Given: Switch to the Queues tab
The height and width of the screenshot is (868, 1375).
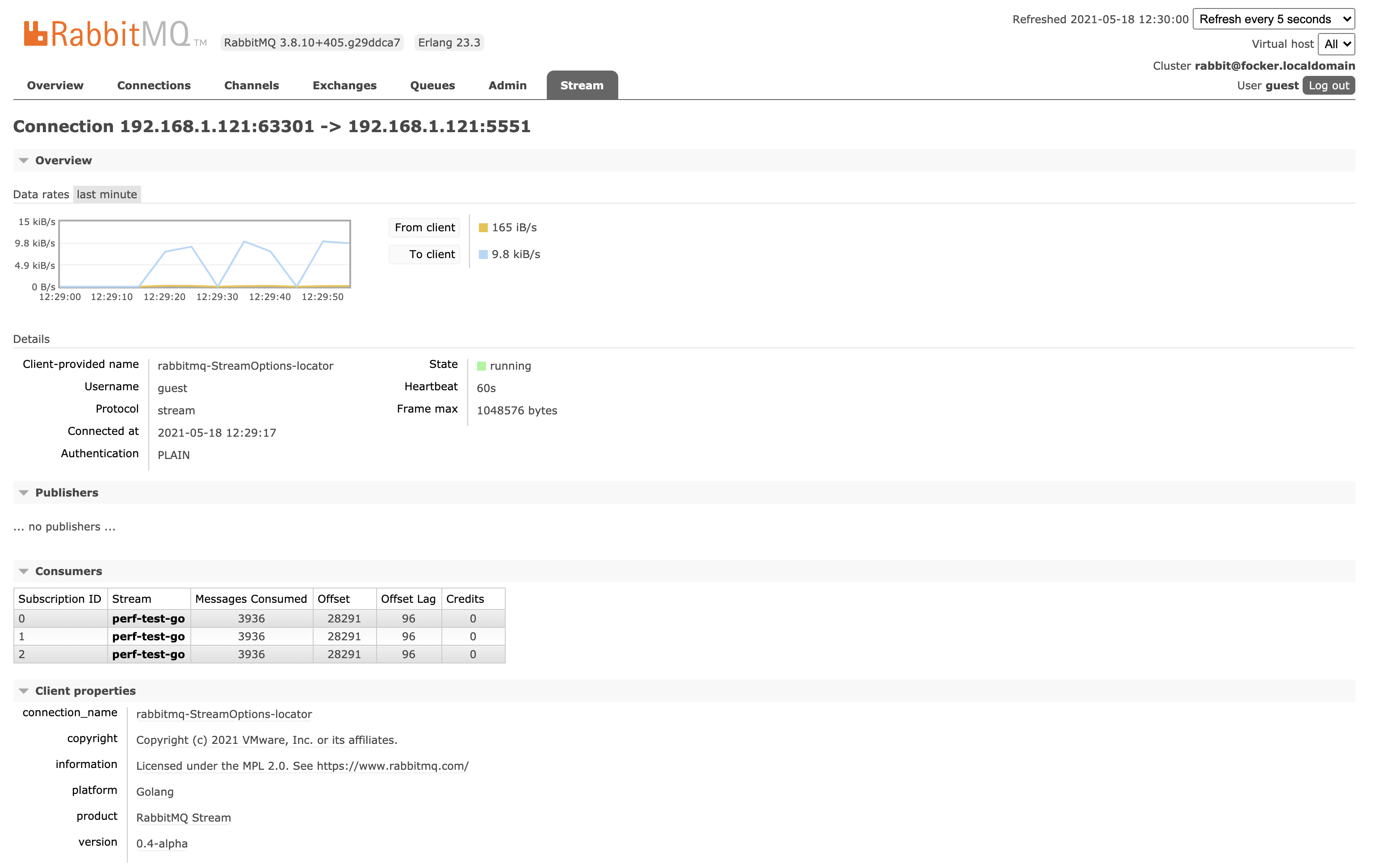Looking at the screenshot, I should click(432, 86).
